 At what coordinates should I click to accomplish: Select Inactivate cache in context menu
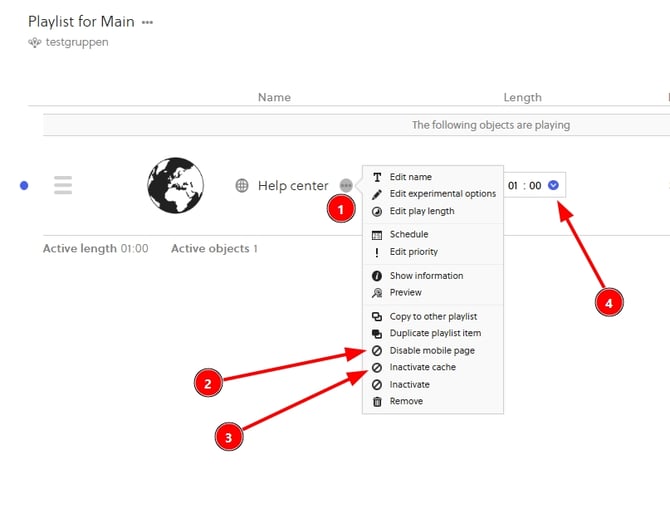tap(422, 367)
